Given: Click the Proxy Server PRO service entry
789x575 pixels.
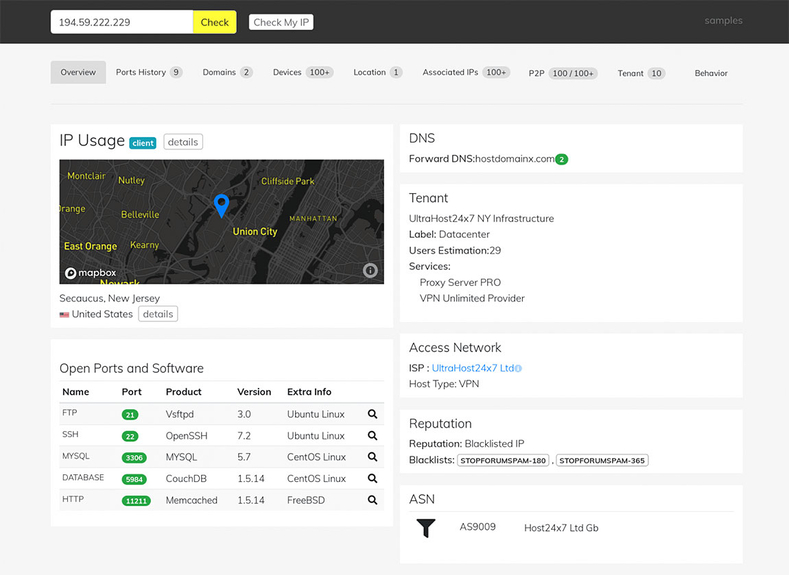Looking at the screenshot, I should pyautogui.click(x=460, y=282).
